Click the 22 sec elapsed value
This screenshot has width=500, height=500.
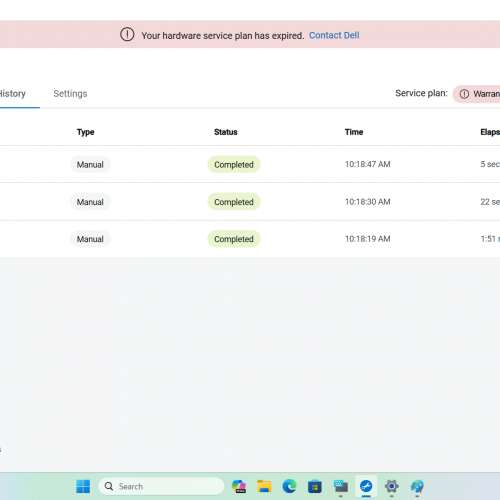tap(490, 202)
